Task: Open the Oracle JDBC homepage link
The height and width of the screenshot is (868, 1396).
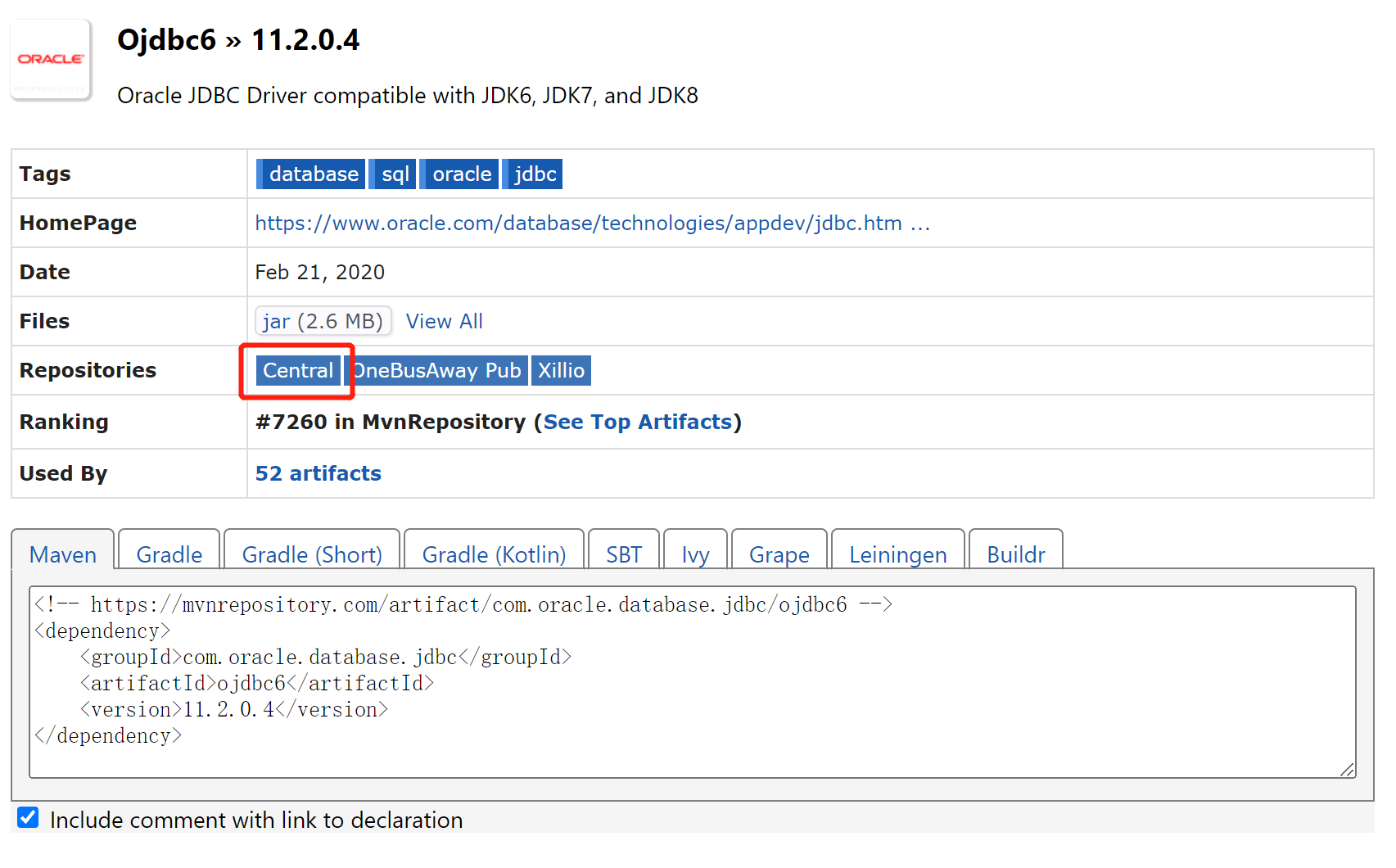Action: coord(593,223)
